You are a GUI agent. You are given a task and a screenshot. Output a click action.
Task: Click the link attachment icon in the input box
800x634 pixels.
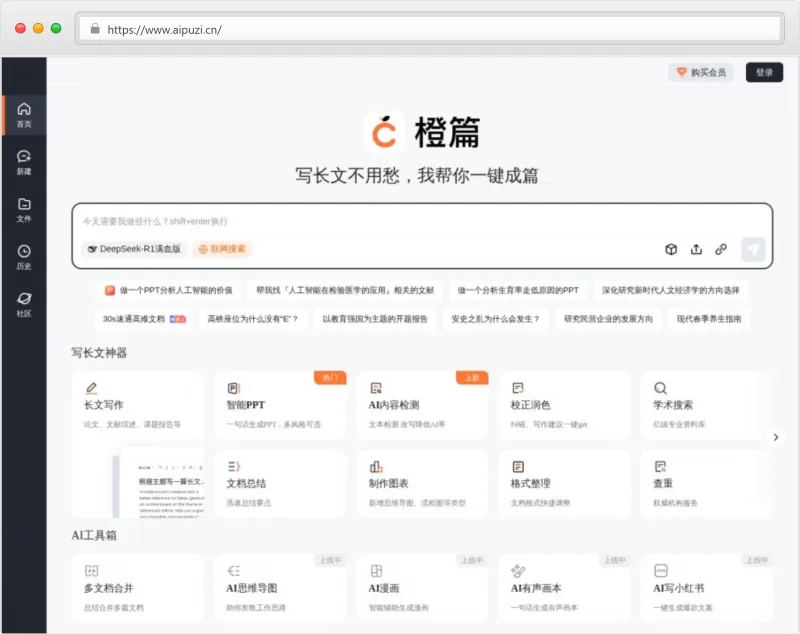coord(720,249)
